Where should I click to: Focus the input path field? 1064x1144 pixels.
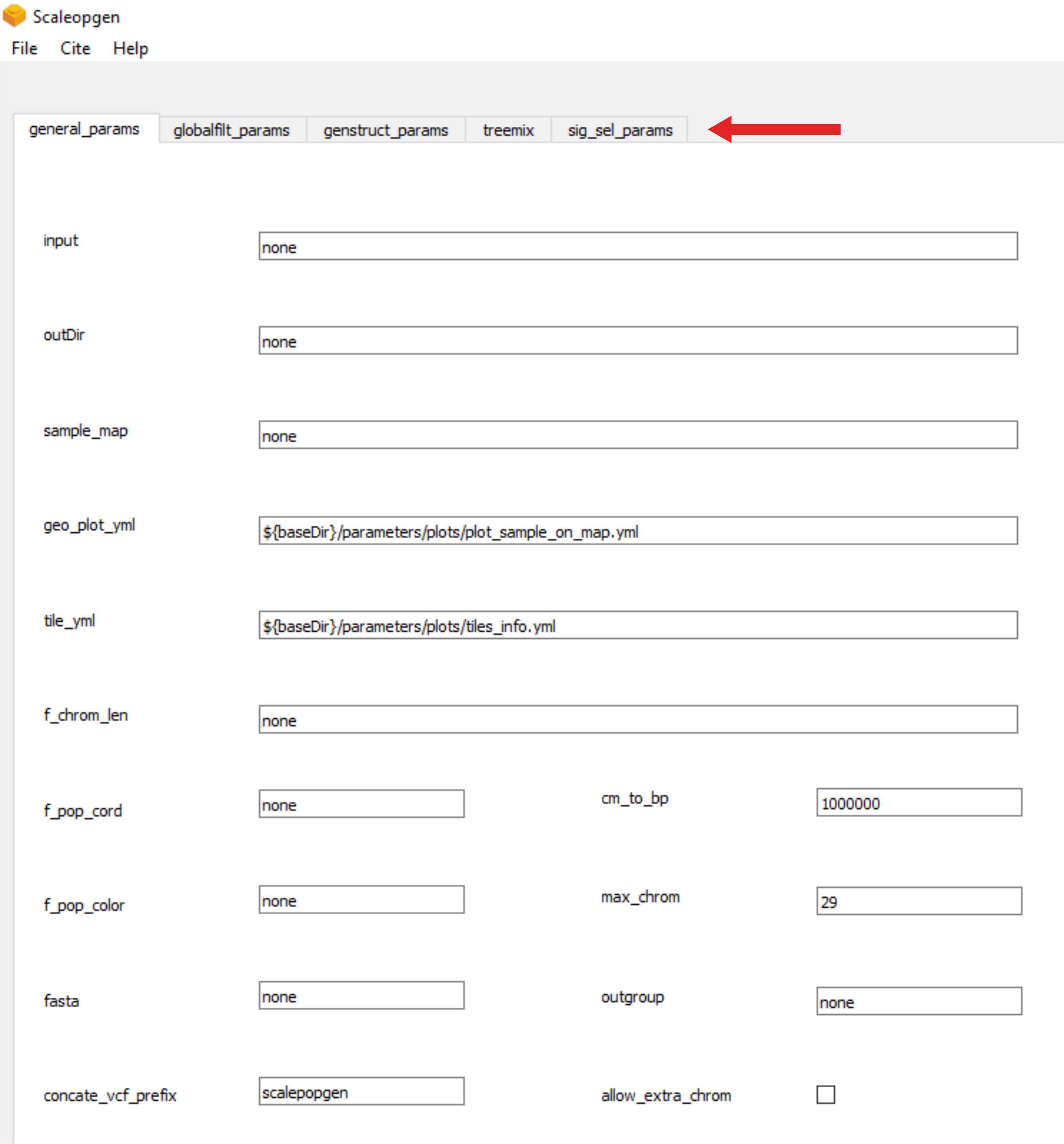click(x=638, y=246)
